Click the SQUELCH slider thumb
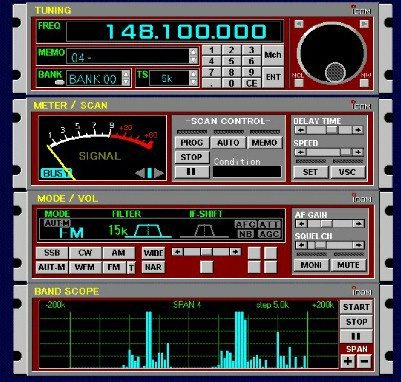The height and width of the screenshot is (382, 401). pos(321,245)
